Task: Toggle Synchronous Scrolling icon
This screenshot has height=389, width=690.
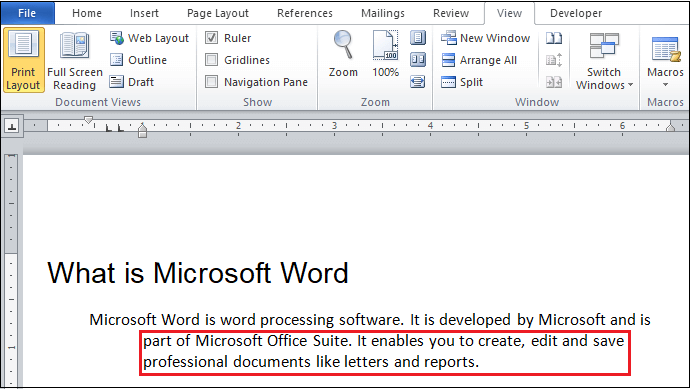Action: (x=554, y=60)
